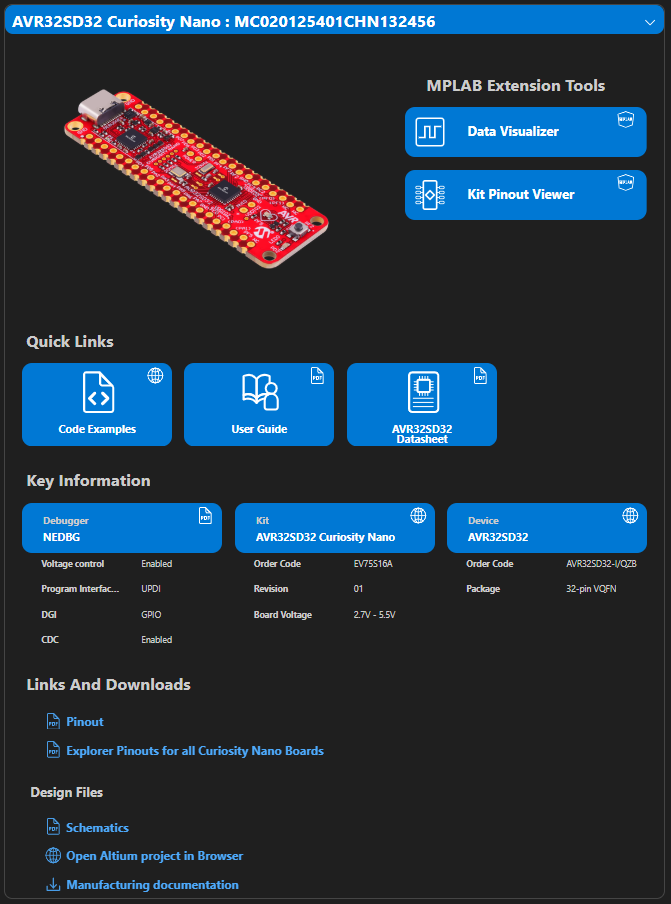The width and height of the screenshot is (671, 904).
Task: Click the MPLAB badge on Kit Pinout Viewer
Action: tap(625, 182)
